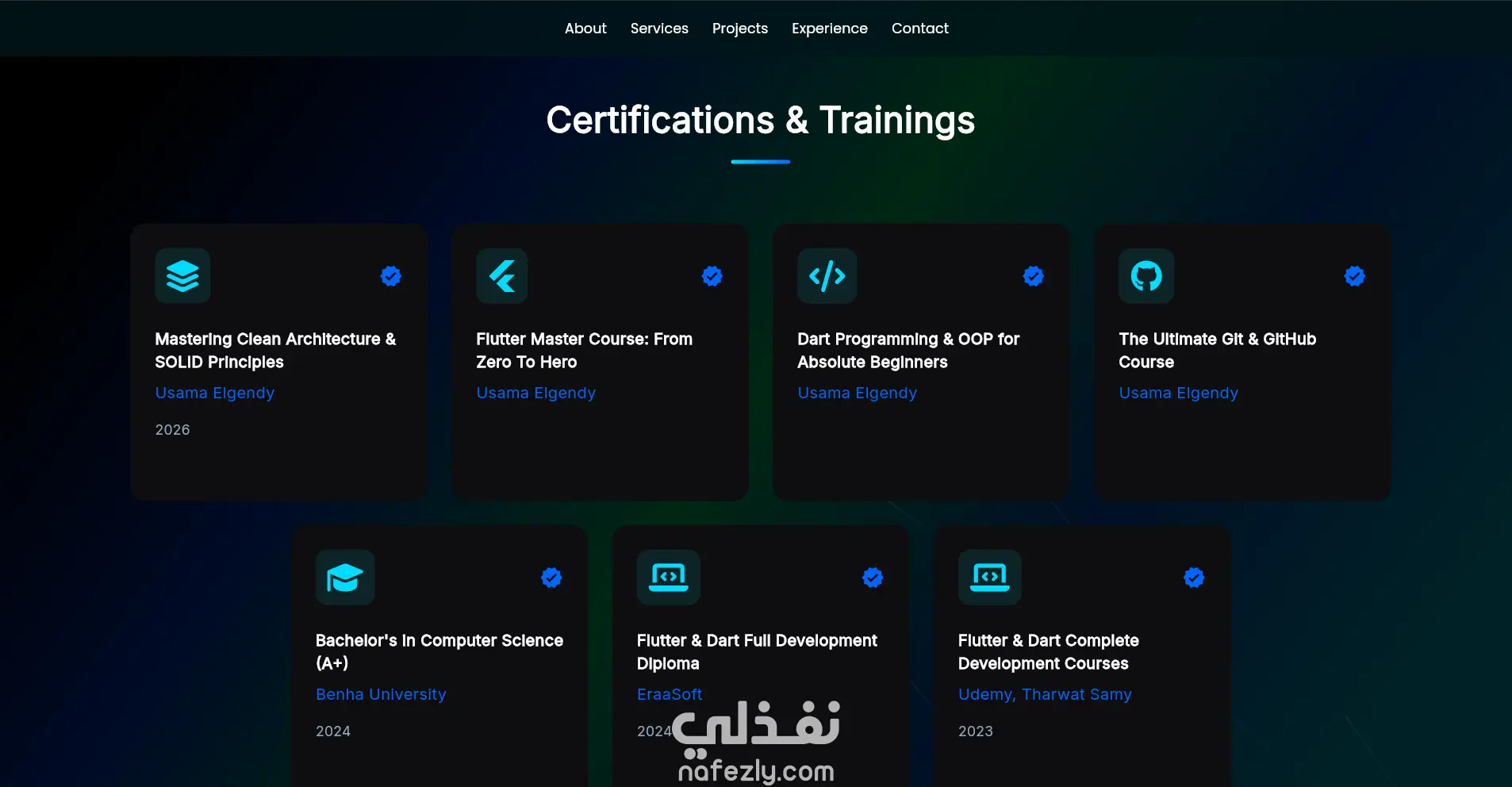Click year 2024 on Bachelor's card
Screen dimensions: 1512x787
tap(333, 731)
